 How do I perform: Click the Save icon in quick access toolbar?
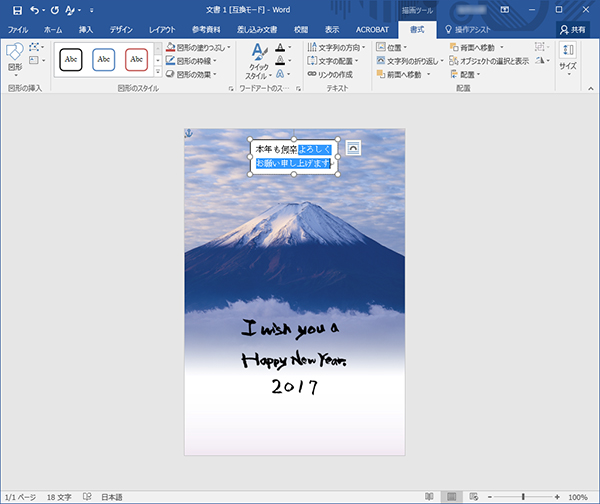tap(17, 10)
